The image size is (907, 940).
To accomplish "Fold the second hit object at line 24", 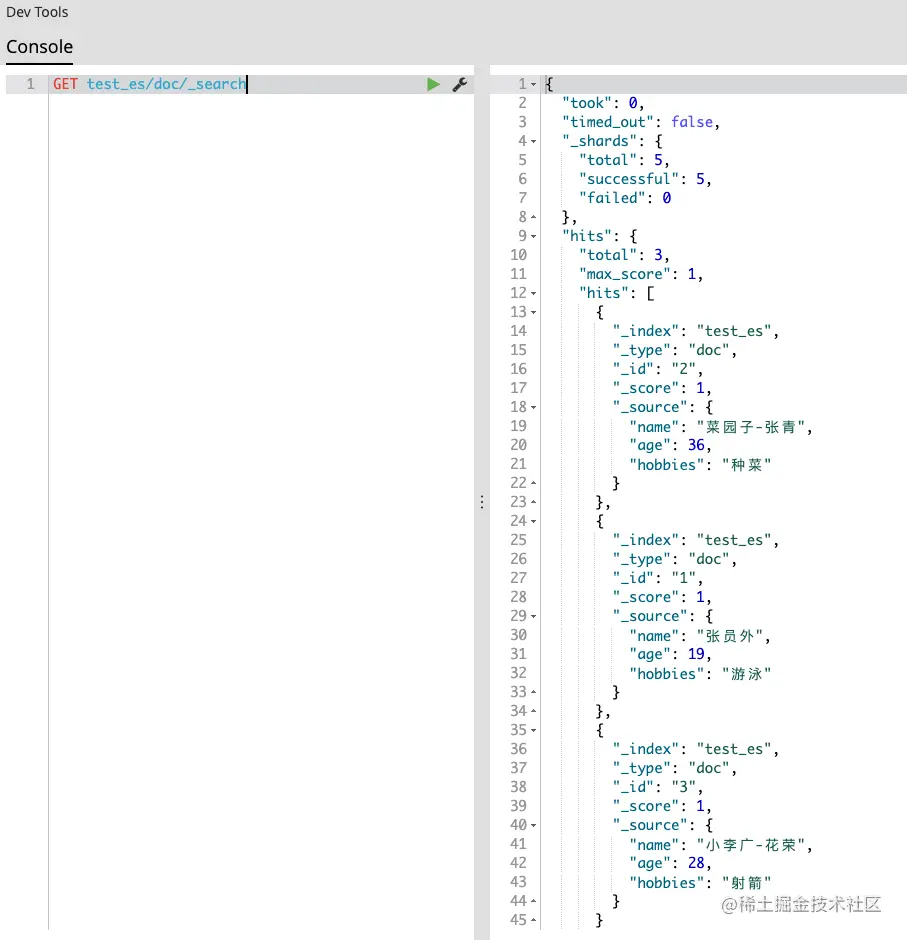I will tap(534, 522).
